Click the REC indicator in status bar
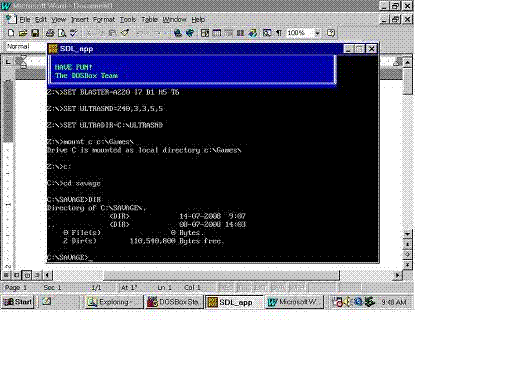The height and width of the screenshot is (384, 512). click(x=226, y=287)
